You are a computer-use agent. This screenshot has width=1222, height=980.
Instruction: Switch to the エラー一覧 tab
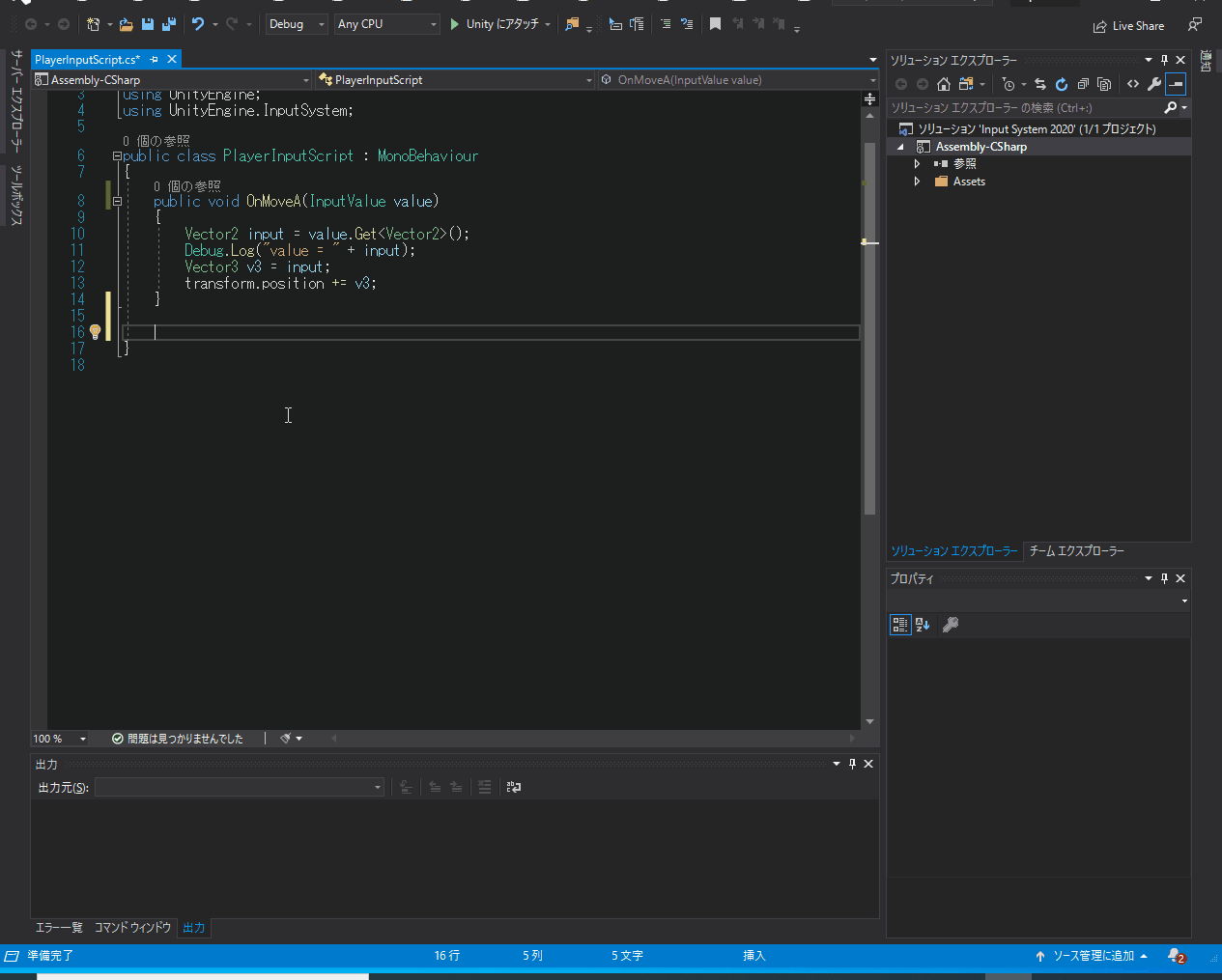coord(58,928)
